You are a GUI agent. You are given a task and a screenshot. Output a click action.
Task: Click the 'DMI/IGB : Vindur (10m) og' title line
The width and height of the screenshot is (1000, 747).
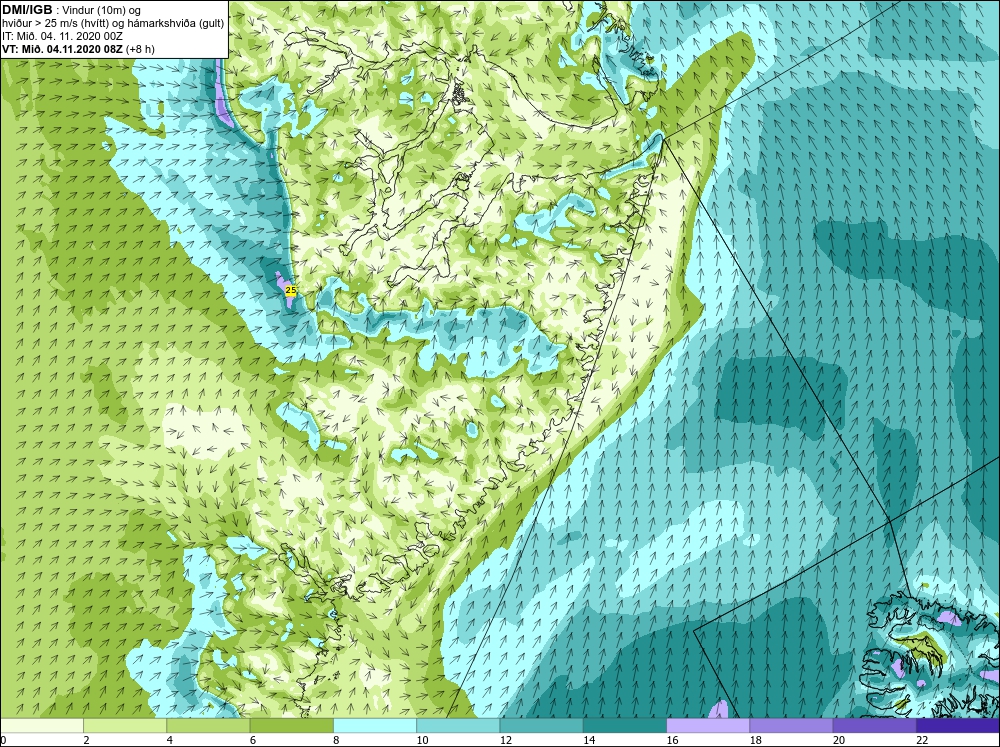pyautogui.click(x=71, y=10)
